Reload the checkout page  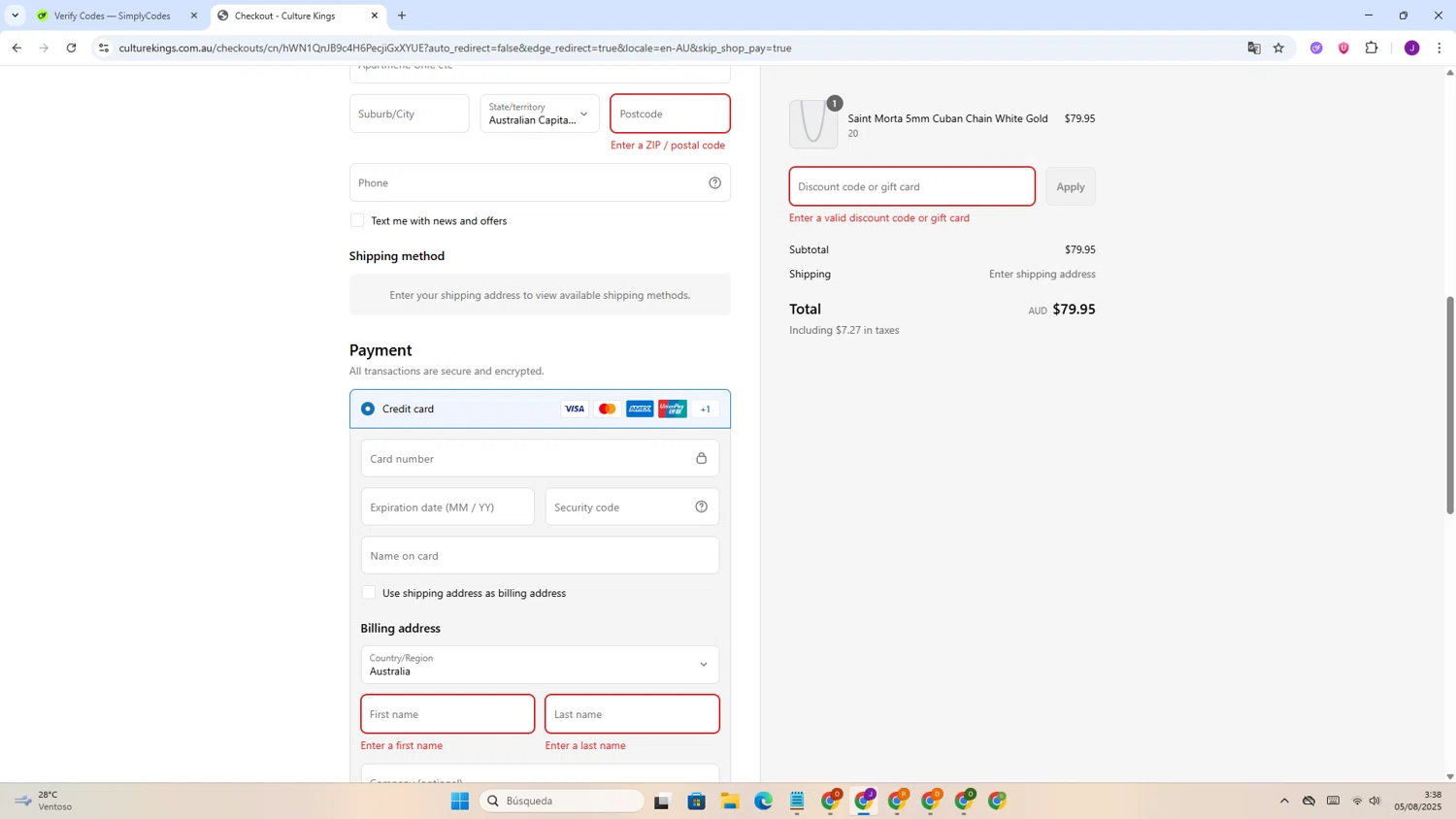pyautogui.click(x=71, y=48)
